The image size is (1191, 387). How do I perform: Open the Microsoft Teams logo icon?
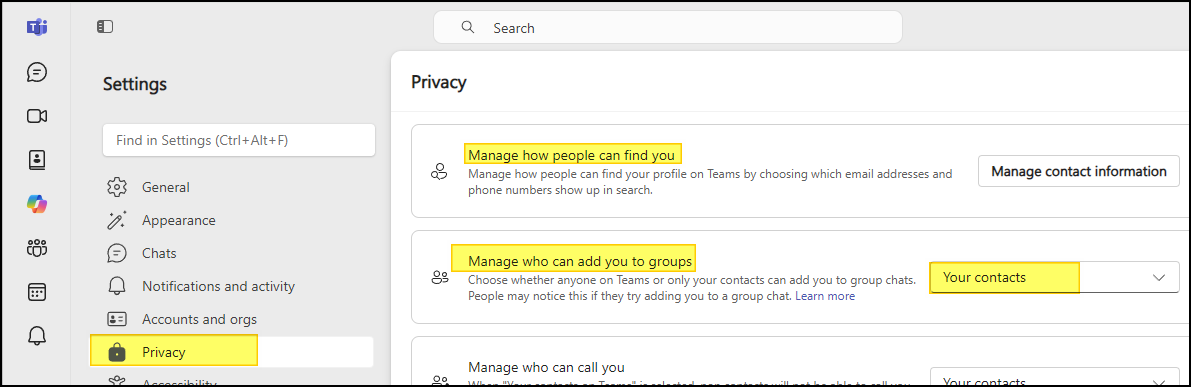coord(36,27)
